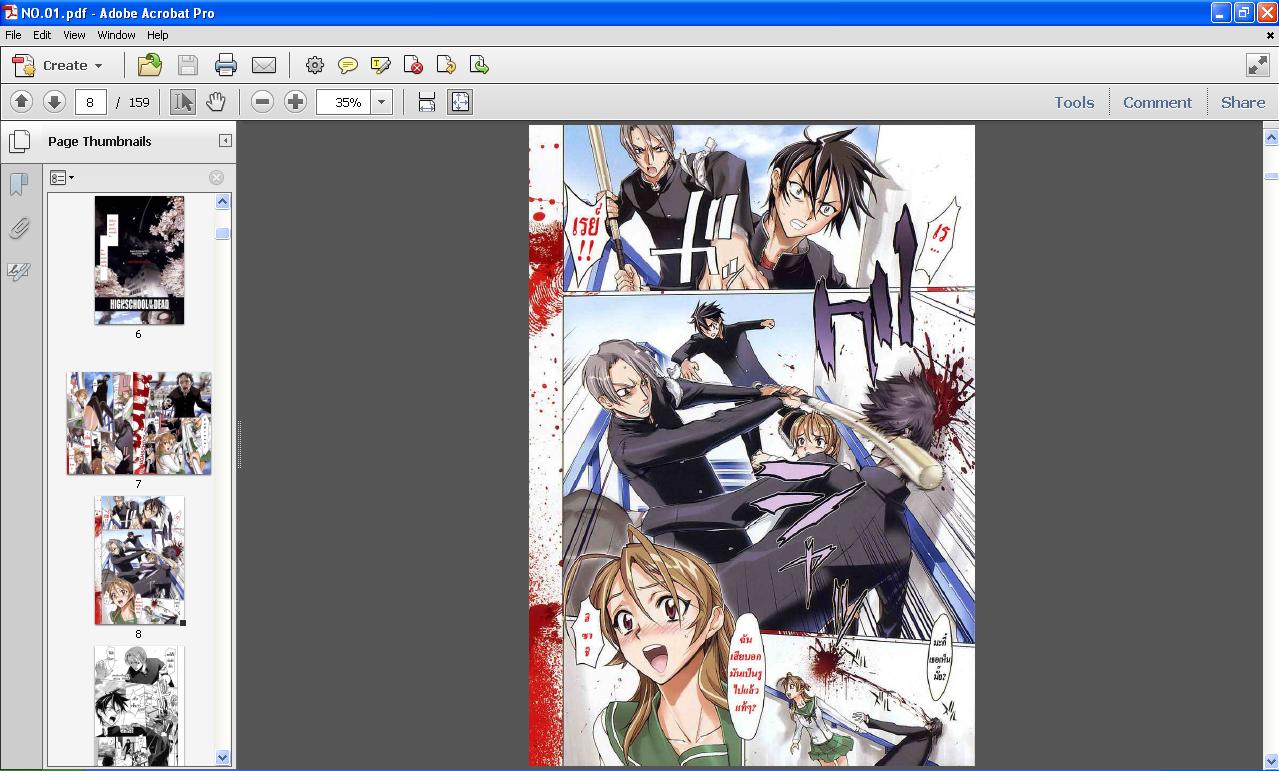
Task: Click the Open file folder icon
Action: point(150,66)
